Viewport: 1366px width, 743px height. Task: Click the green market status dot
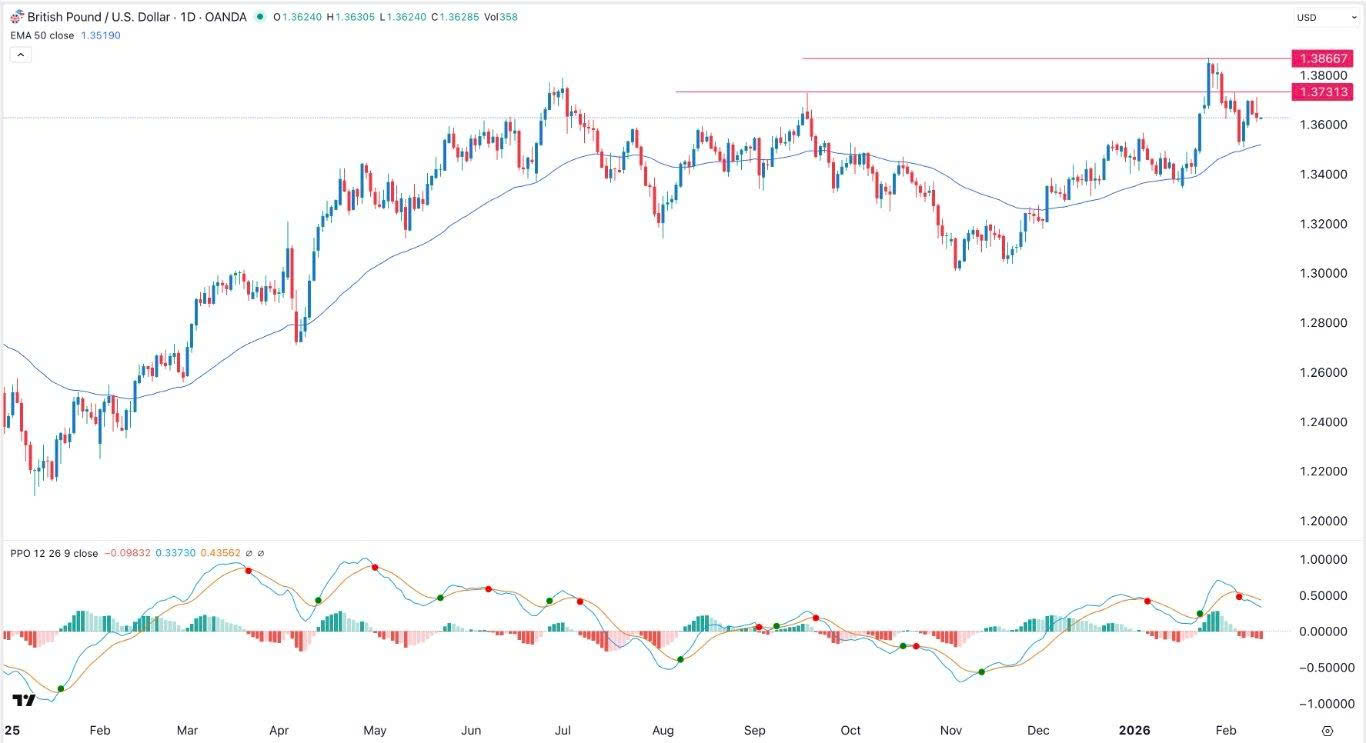261,17
